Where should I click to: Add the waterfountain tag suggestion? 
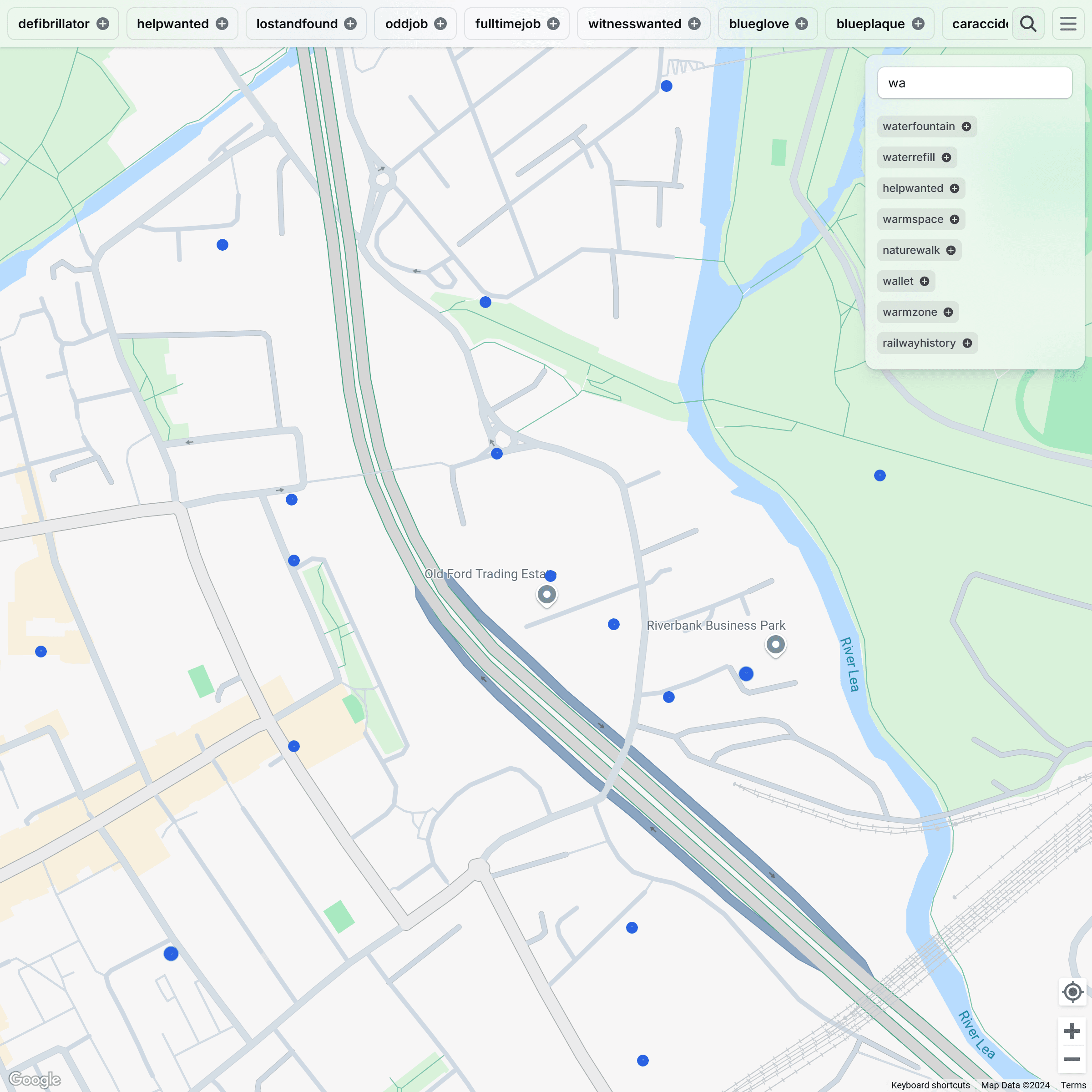(966, 126)
